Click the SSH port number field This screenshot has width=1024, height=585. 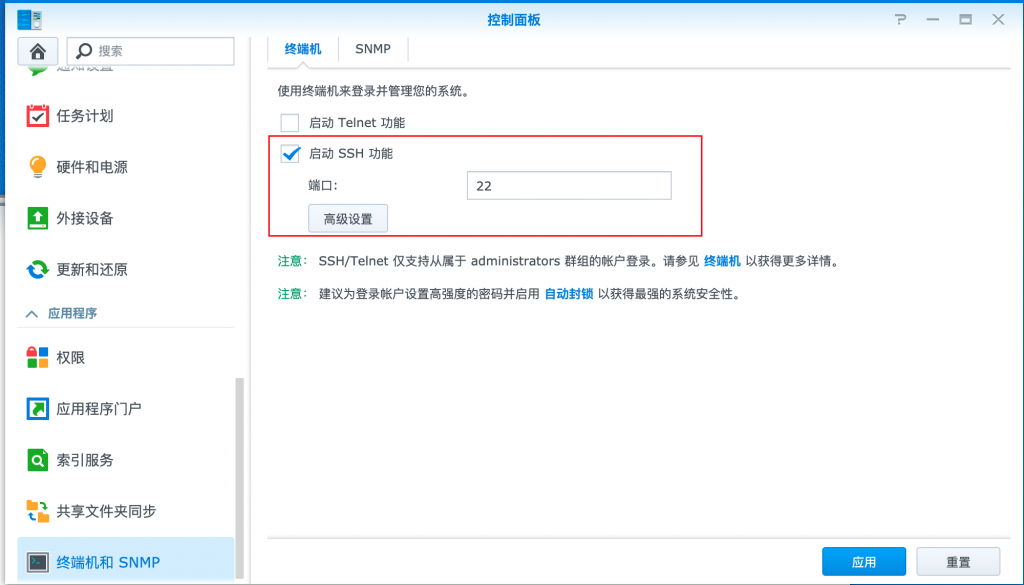[x=568, y=186]
